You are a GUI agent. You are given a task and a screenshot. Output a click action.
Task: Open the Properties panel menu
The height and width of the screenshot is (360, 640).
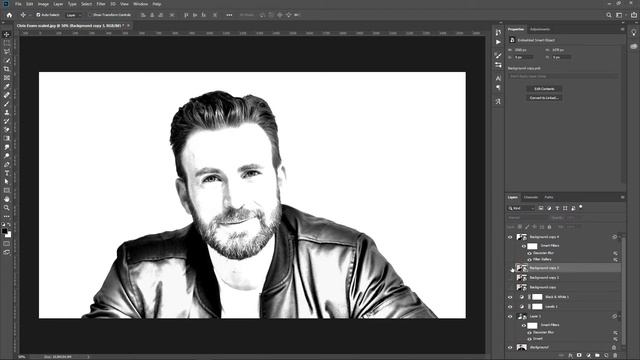tap(622, 29)
